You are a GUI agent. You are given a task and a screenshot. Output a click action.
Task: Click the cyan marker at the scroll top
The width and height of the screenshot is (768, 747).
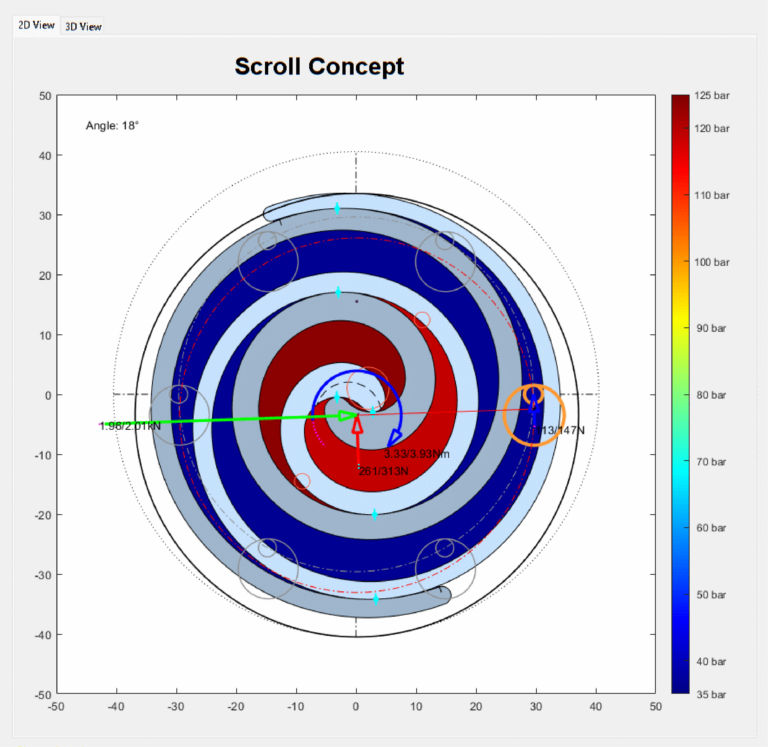[337, 209]
